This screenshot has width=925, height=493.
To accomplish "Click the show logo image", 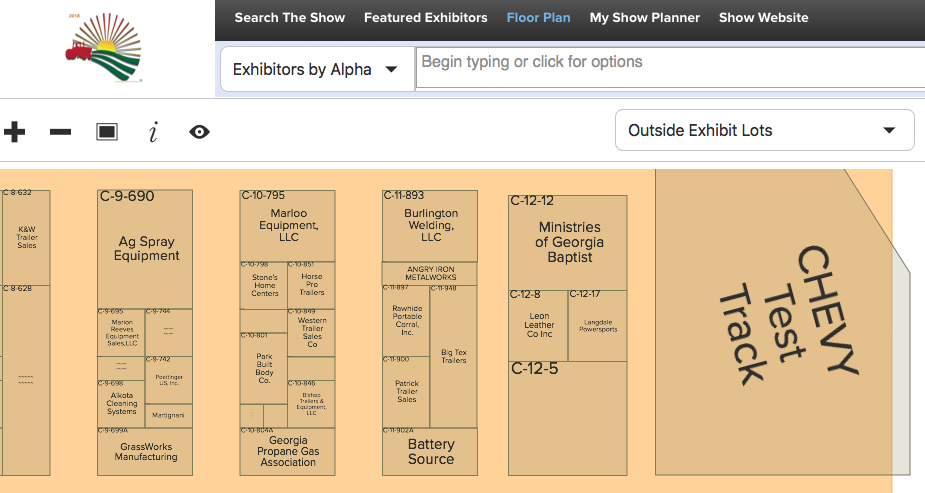I will pos(104,48).
